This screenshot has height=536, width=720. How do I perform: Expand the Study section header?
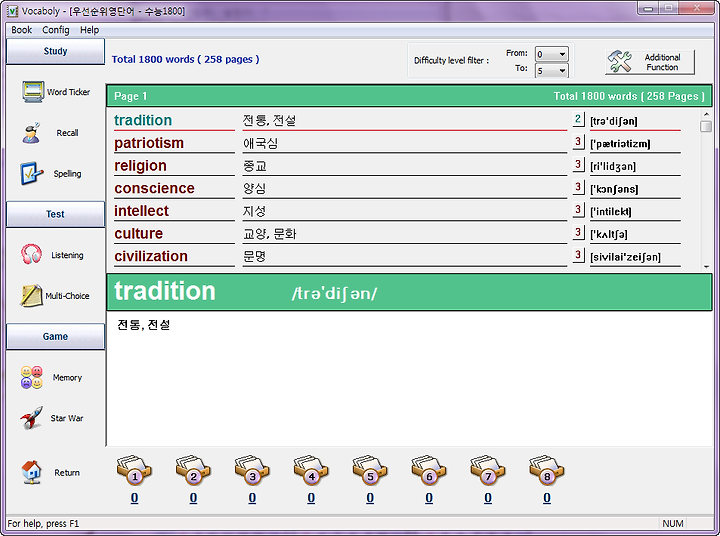[x=55, y=51]
